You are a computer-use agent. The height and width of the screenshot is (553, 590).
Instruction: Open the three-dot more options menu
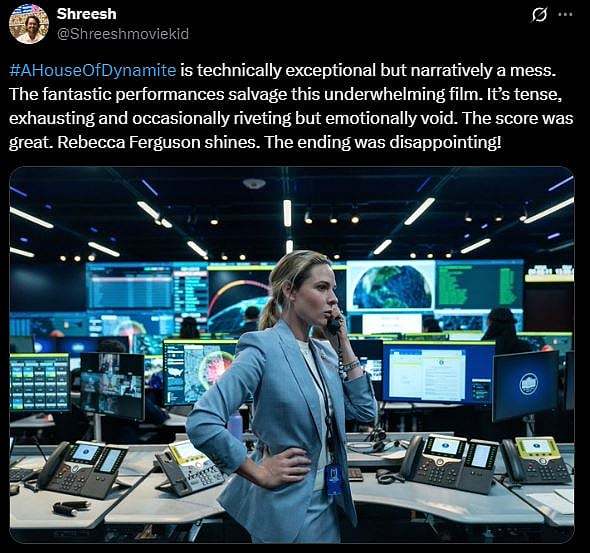click(566, 14)
